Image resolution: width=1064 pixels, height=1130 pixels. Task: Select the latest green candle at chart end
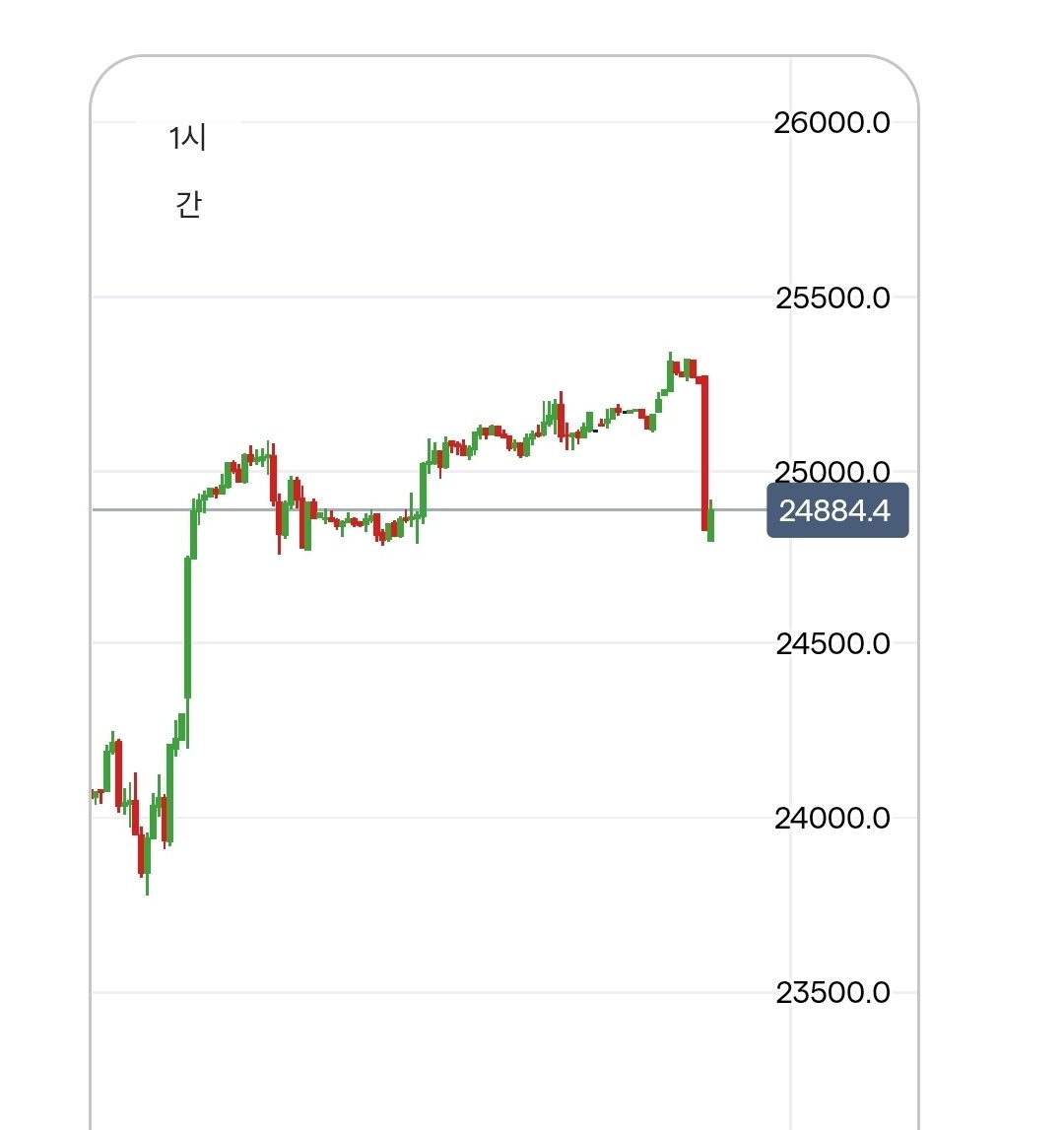710,520
